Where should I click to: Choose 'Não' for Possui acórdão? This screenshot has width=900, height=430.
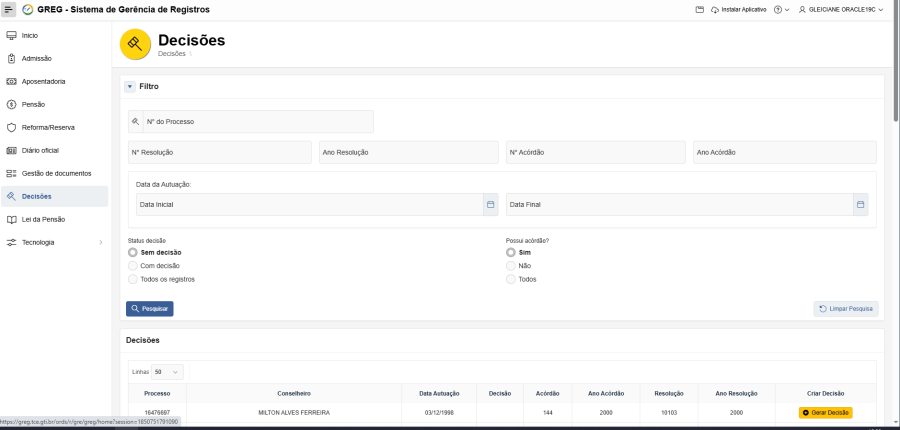511,266
